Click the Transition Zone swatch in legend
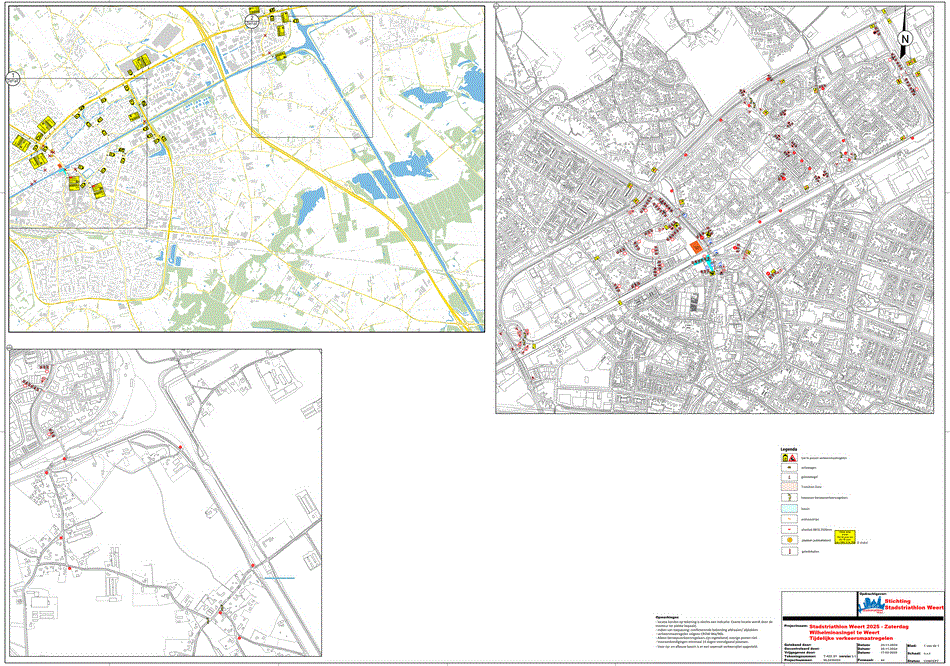Viewport: 950px width, 666px height. pos(789,485)
